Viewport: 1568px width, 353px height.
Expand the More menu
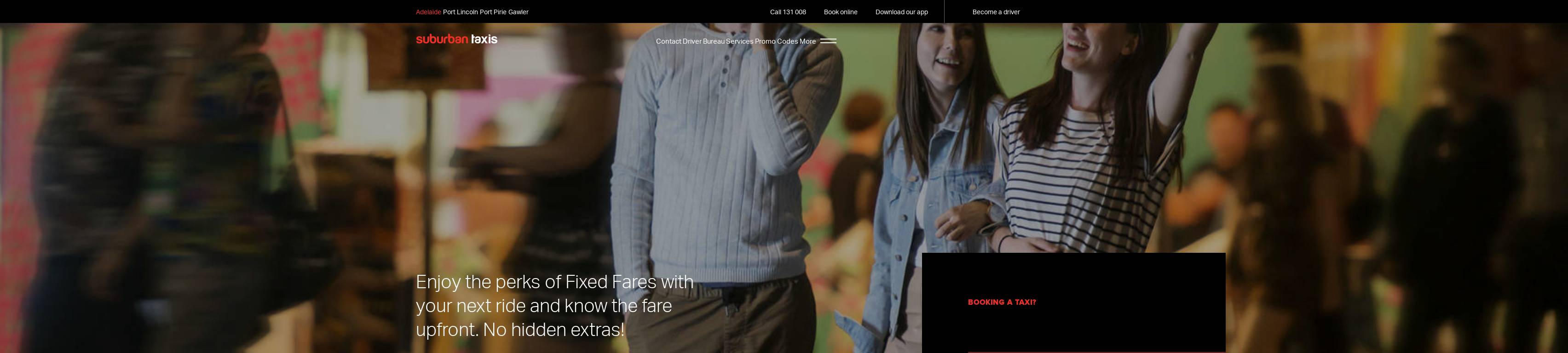(x=807, y=41)
